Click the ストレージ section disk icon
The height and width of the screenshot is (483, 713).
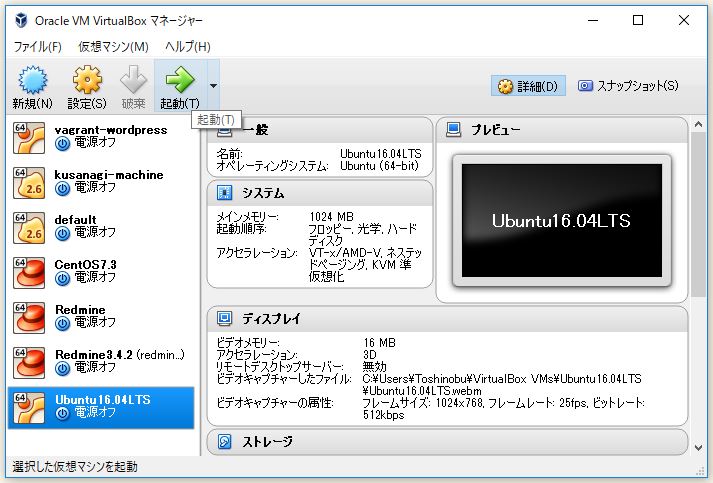[x=224, y=441]
